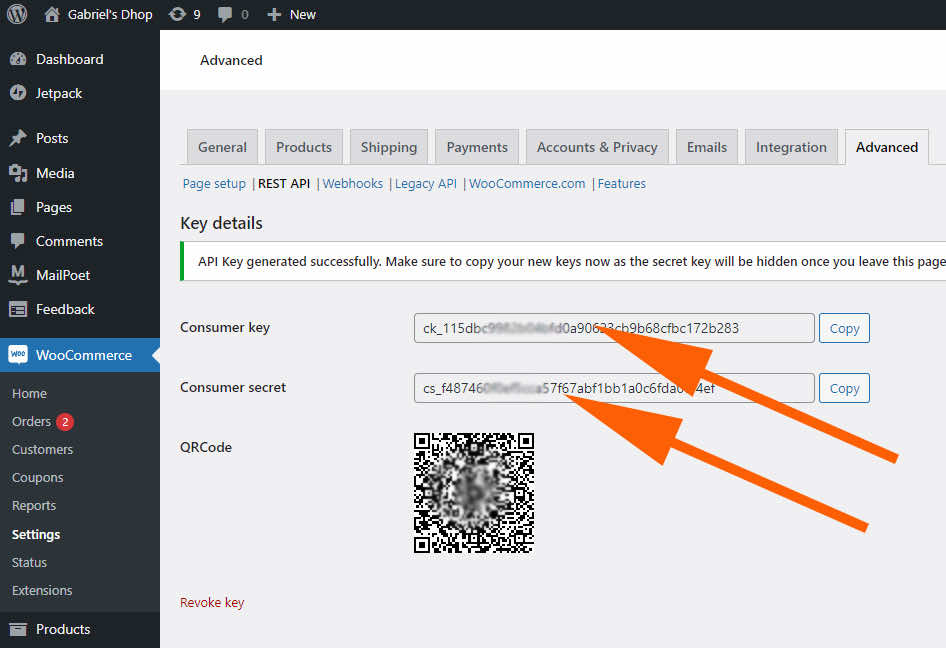Open Webhooks section link

pyautogui.click(x=352, y=183)
